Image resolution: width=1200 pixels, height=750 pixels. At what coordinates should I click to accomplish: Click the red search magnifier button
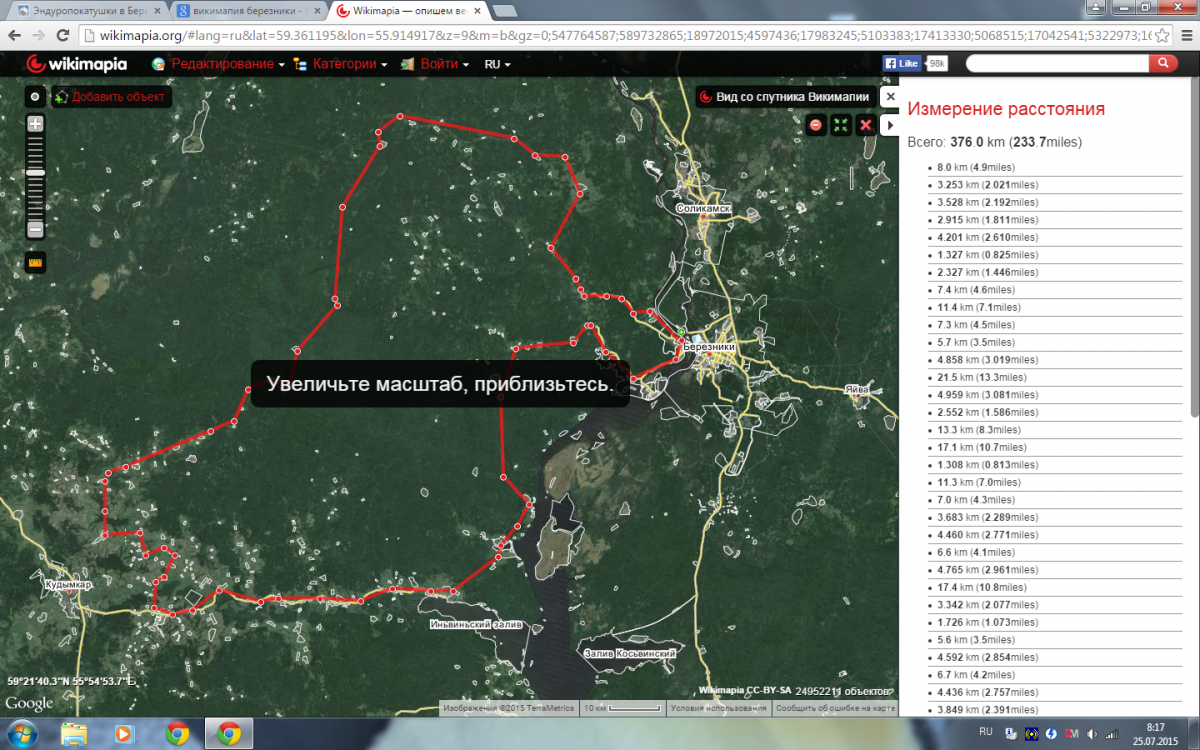(1163, 63)
